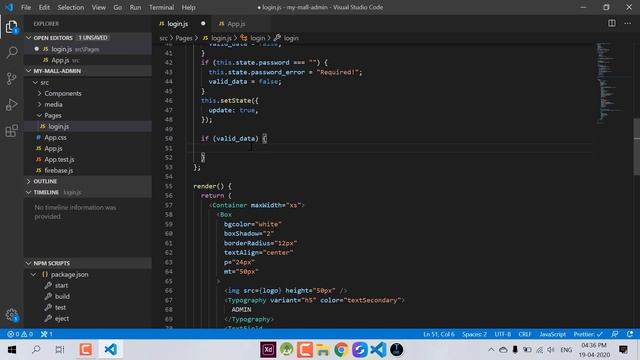Open the Manage gear icon
Viewport: 640px width, 360px height.
click(x=11, y=315)
